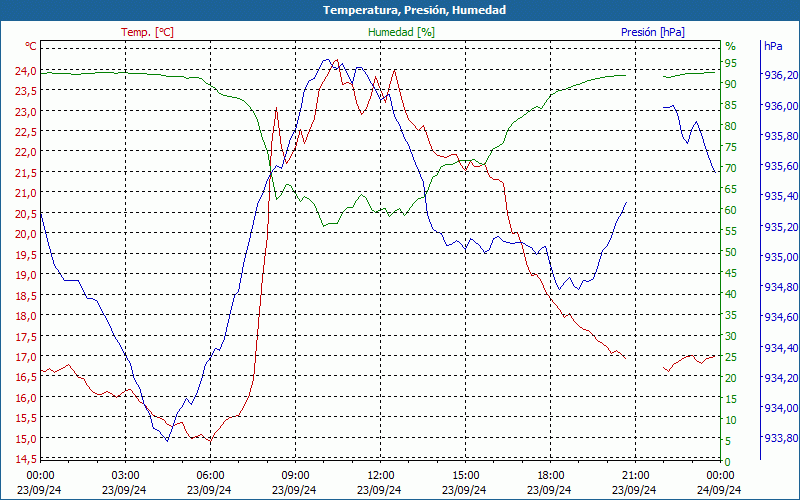Click the 933,80 pressure axis value
Image resolution: width=800 pixels, height=500 pixels.
click(x=781, y=438)
